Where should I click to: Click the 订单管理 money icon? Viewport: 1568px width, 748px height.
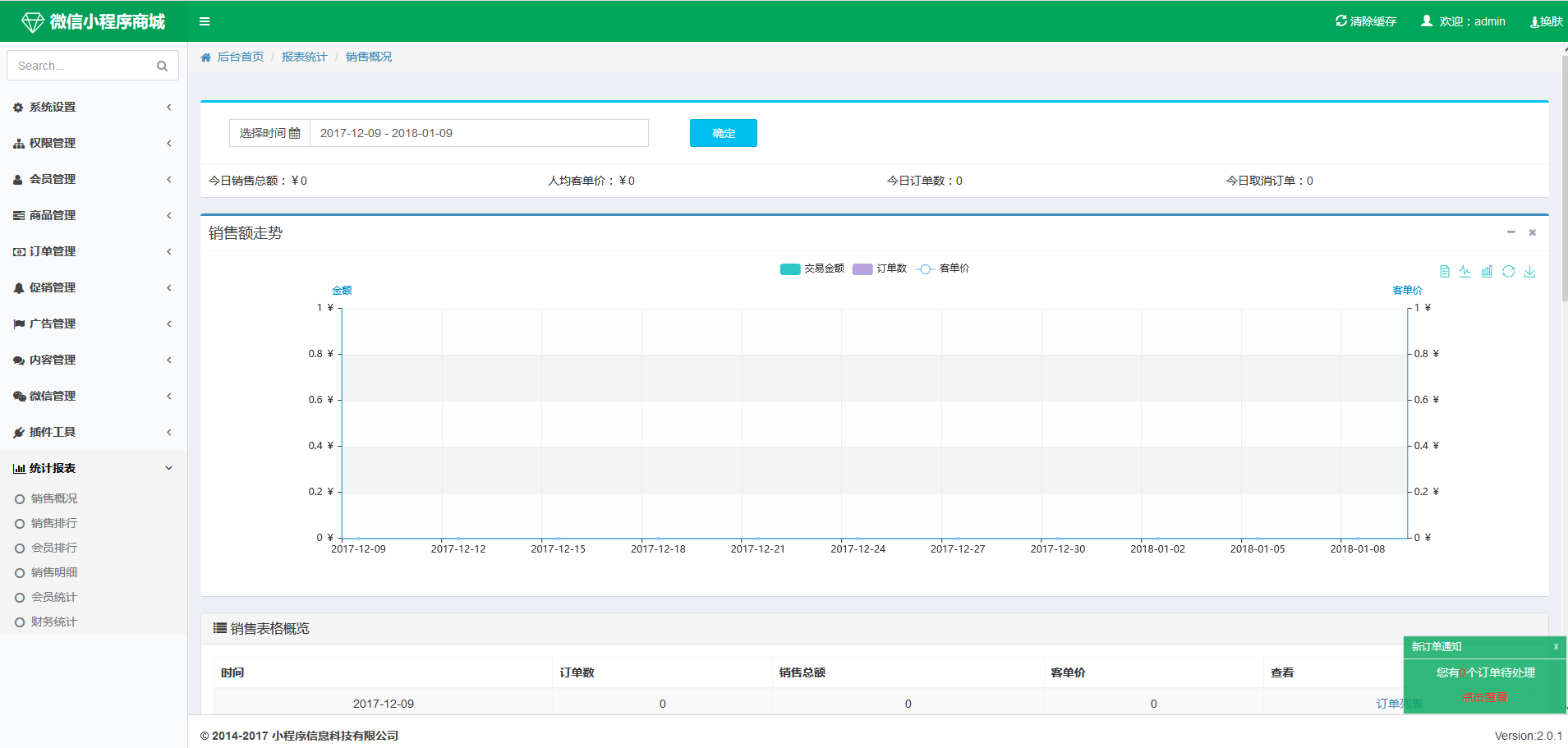point(19,252)
